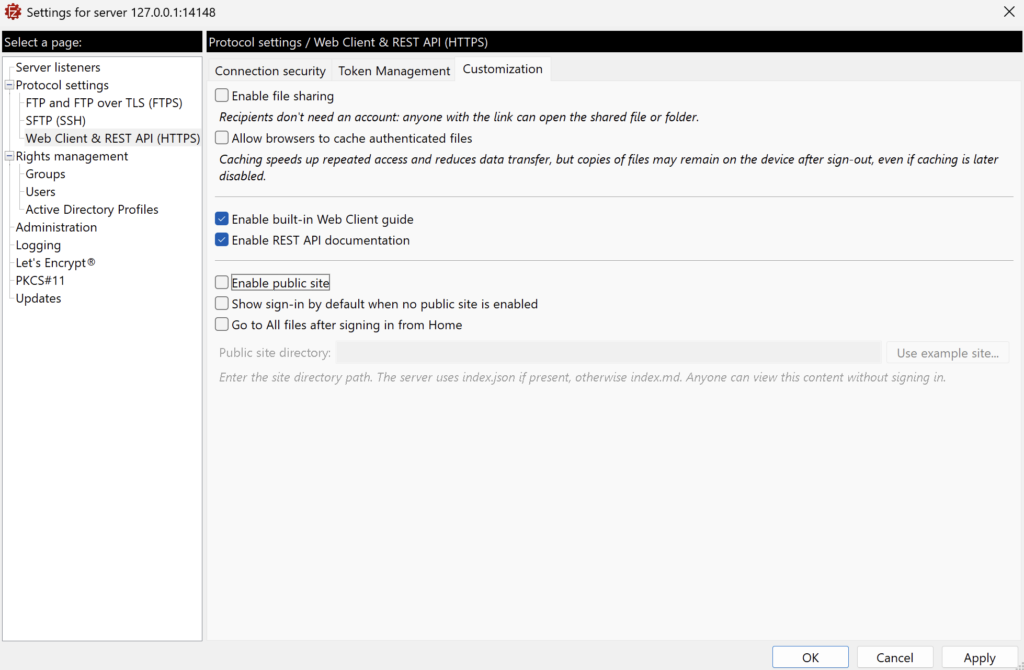
Task: Go to the Logging page
Action: 38,245
